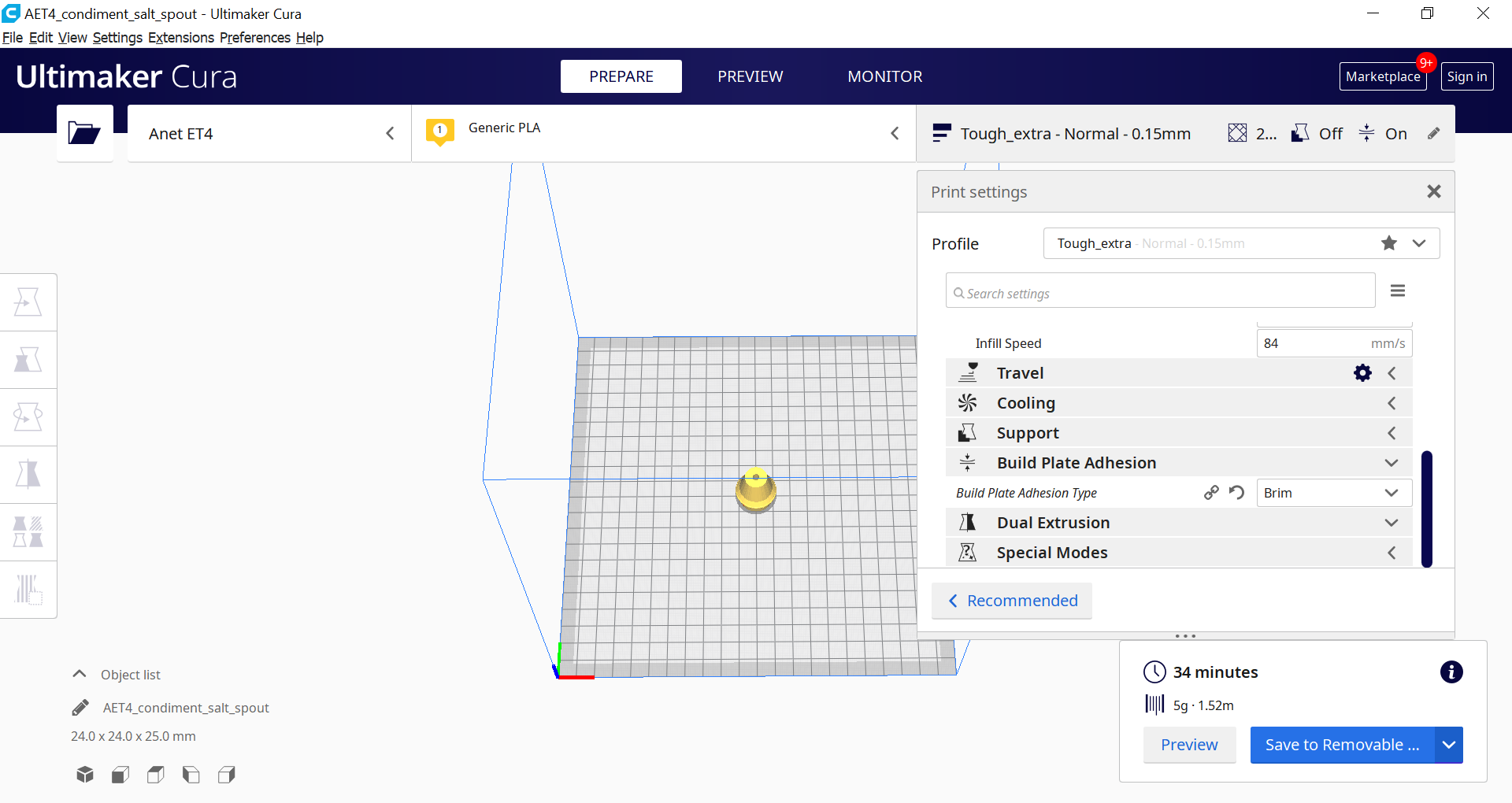Switch to the PREPARE stage tab
The image size is (1512, 803).
click(x=621, y=76)
